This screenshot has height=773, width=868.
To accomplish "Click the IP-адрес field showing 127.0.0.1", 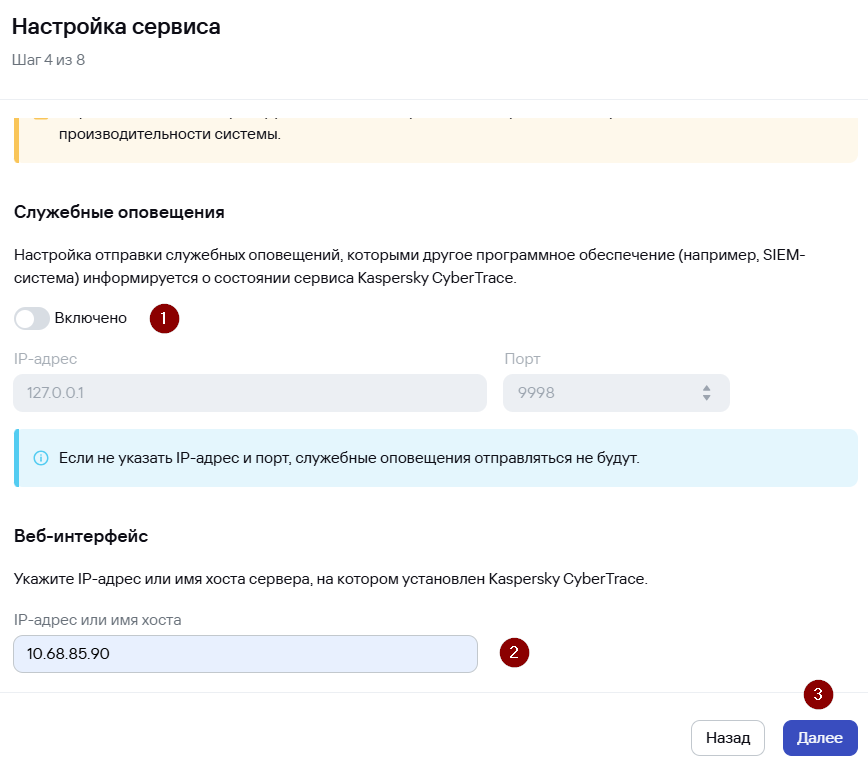I will click(x=250, y=393).
